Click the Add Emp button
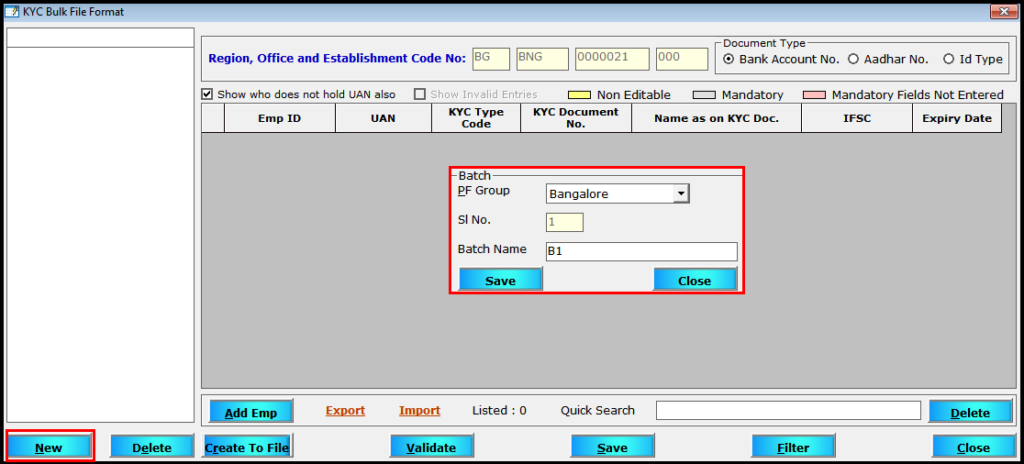The width and height of the screenshot is (1024, 464). (x=251, y=412)
